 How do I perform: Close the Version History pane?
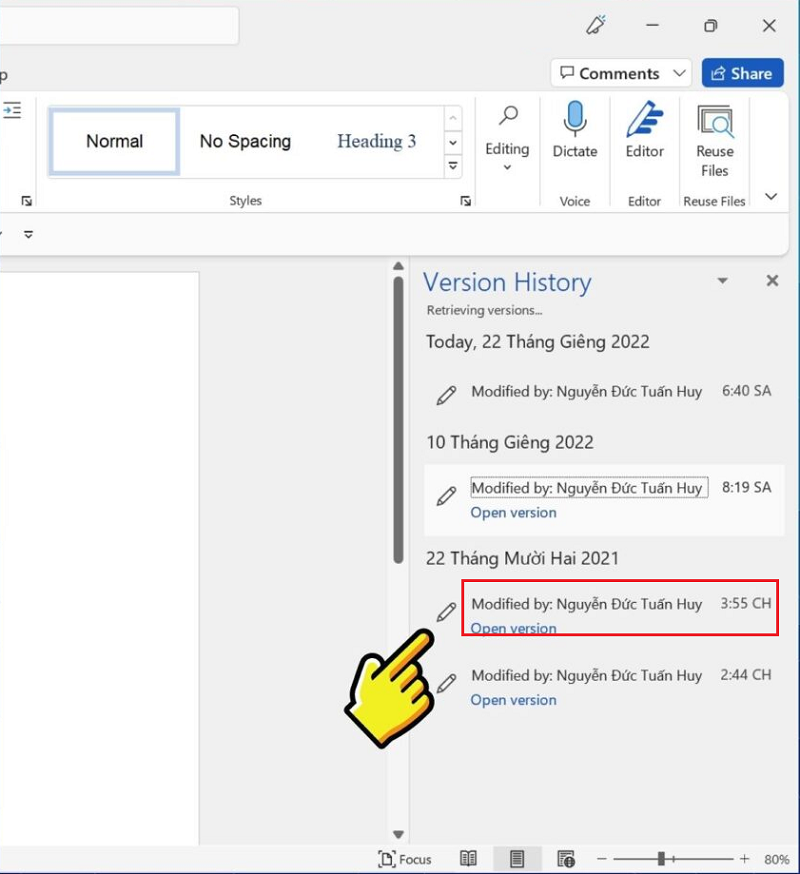tap(772, 281)
